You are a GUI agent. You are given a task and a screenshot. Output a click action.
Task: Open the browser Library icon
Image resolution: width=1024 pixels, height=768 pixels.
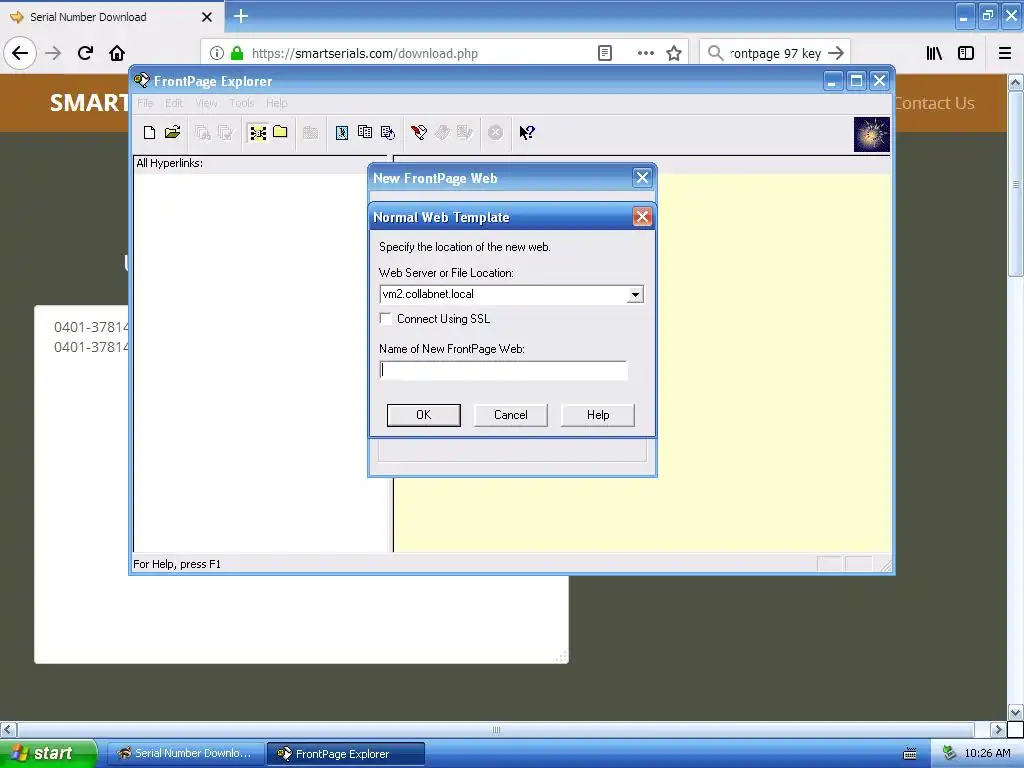click(x=934, y=54)
